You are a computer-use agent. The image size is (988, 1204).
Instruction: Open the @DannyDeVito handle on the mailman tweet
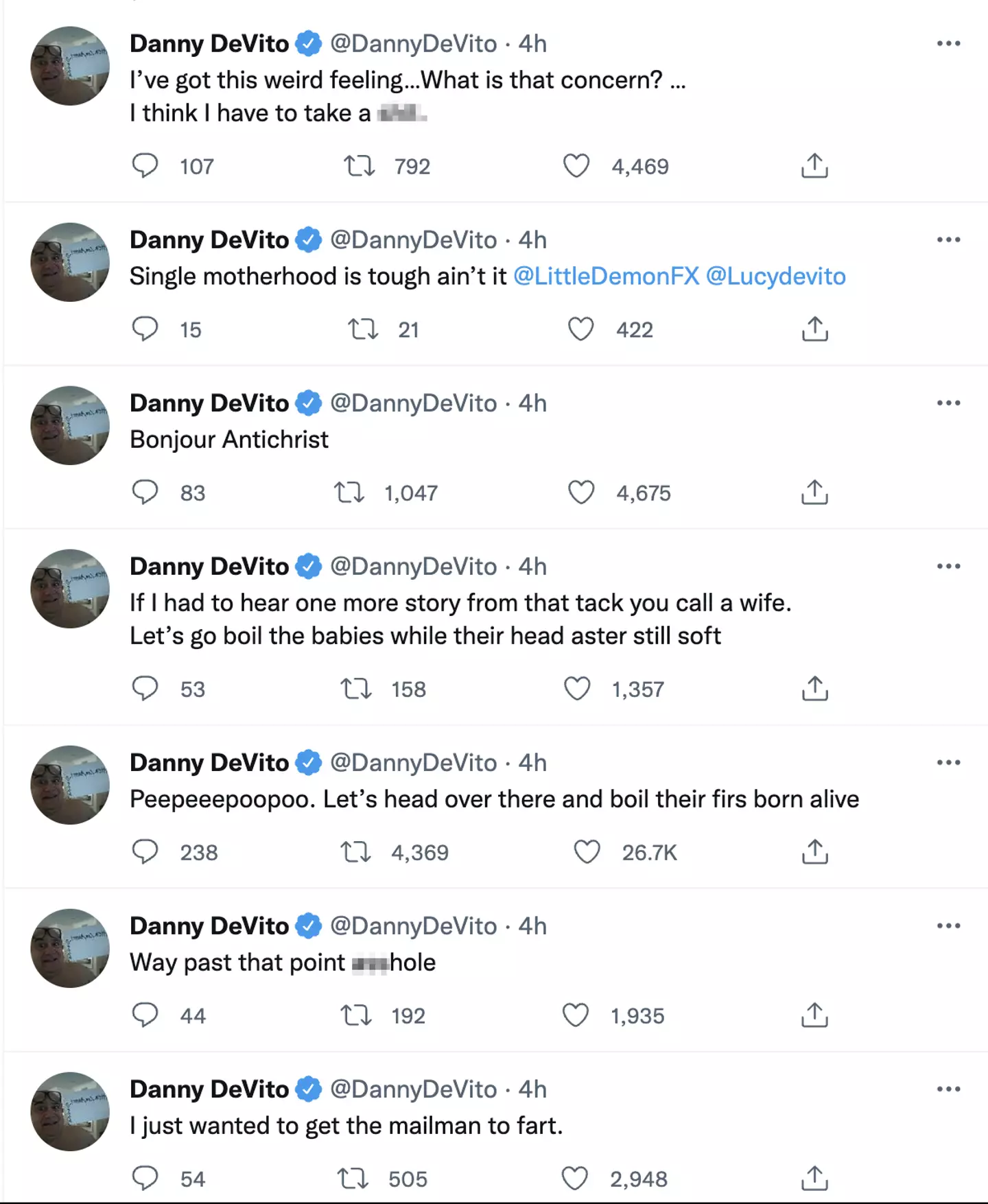tap(413, 1089)
